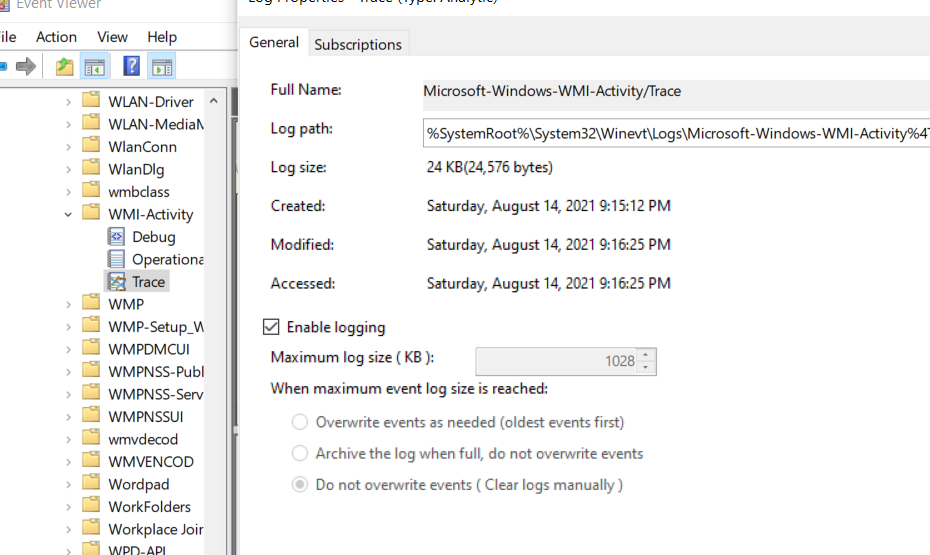Image resolution: width=930 pixels, height=555 pixels.
Task: Click the WMPNSSUI folder icon
Action: click(91, 416)
